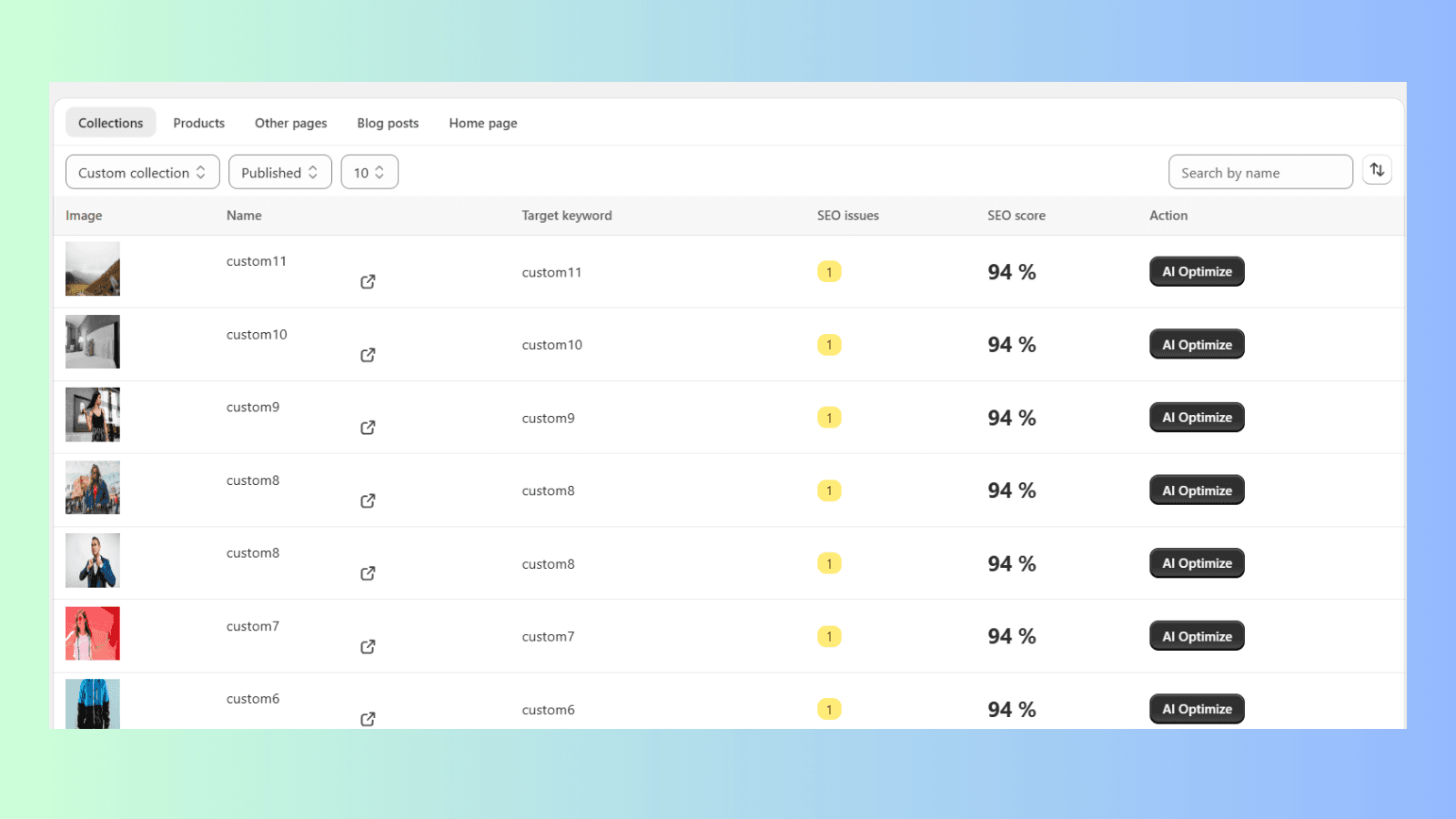1456x819 pixels.
Task: Click AI Optimize for custom11
Action: pos(1197,271)
